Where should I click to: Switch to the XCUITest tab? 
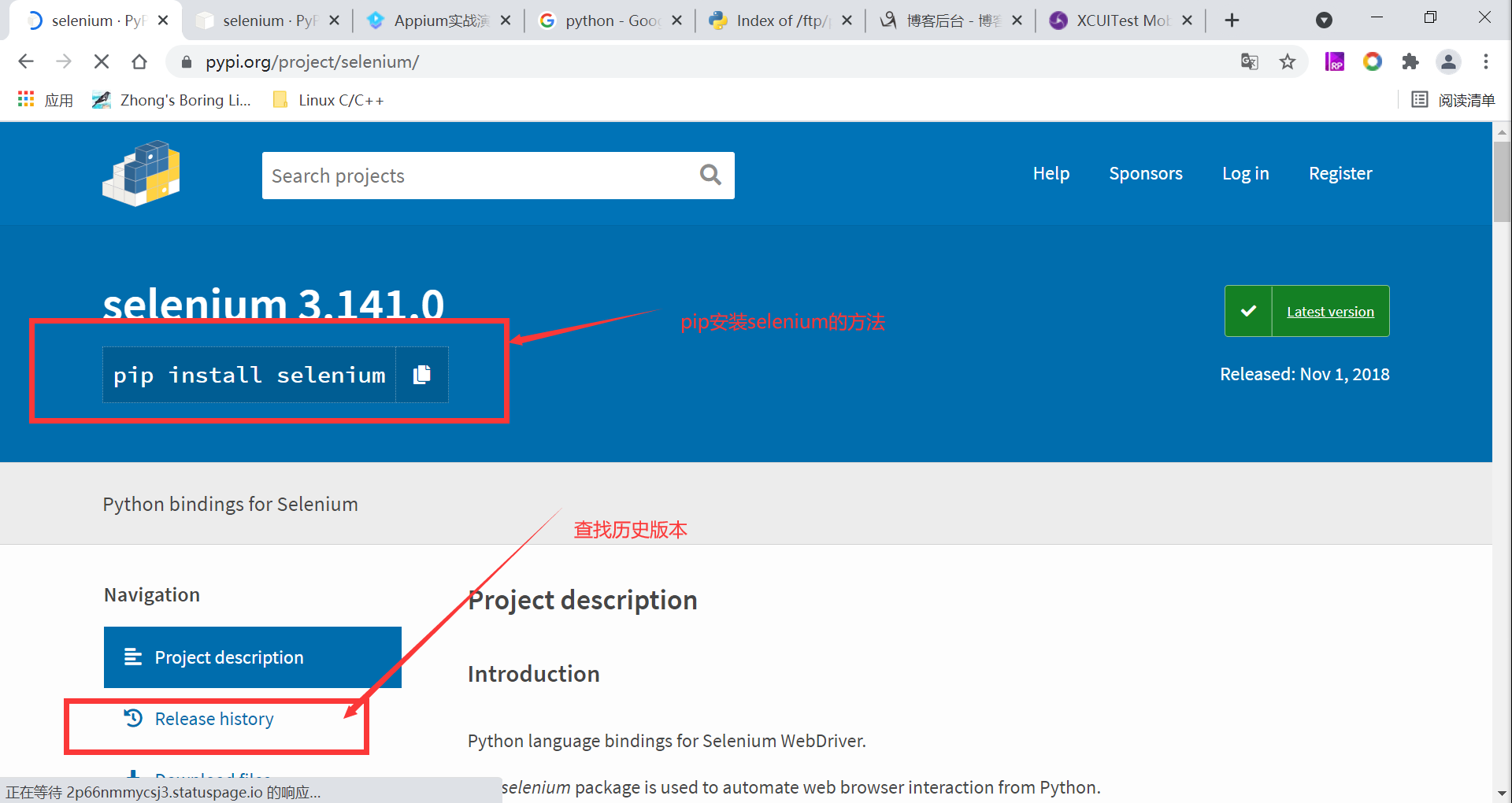pyautogui.click(x=1121, y=20)
